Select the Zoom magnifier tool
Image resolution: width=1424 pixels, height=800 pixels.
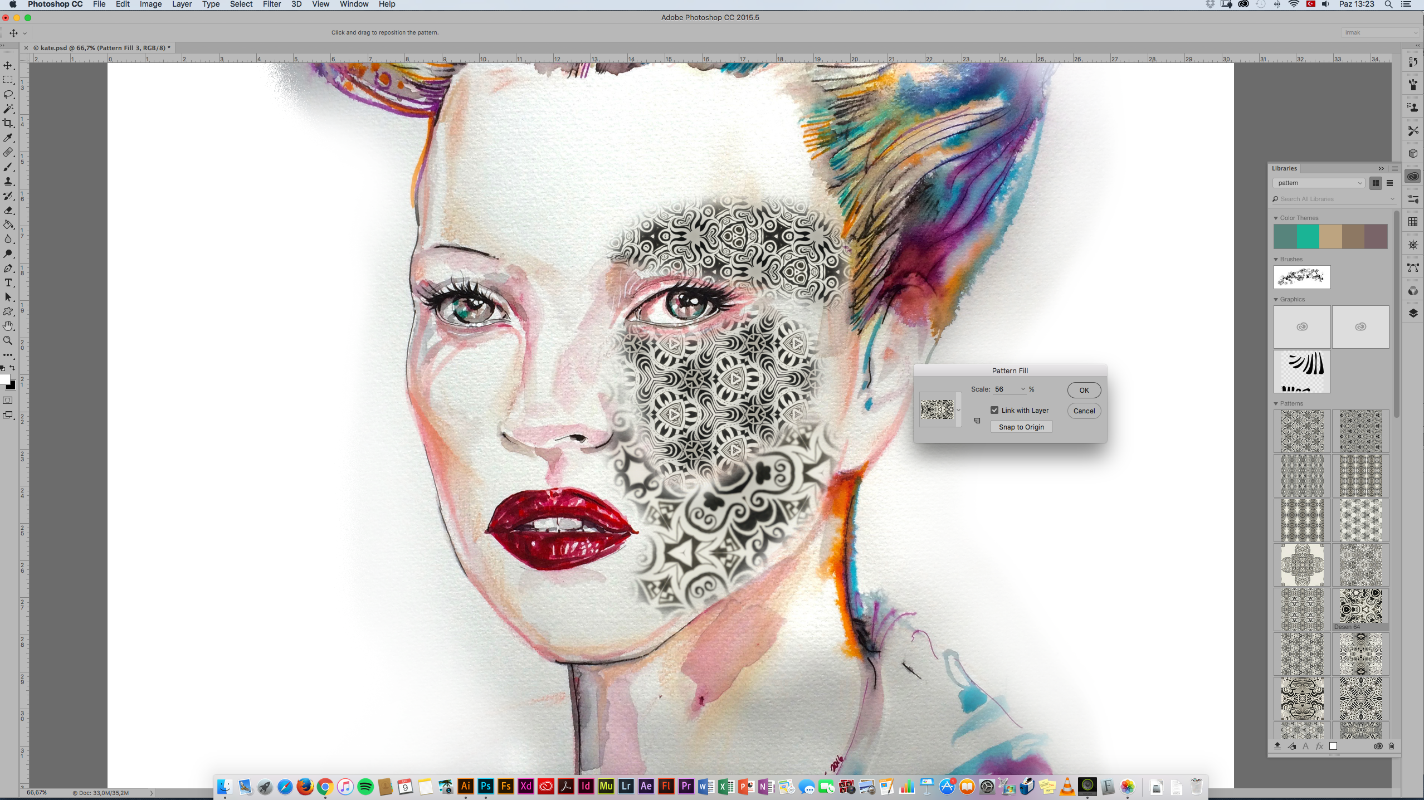(x=9, y=340)
